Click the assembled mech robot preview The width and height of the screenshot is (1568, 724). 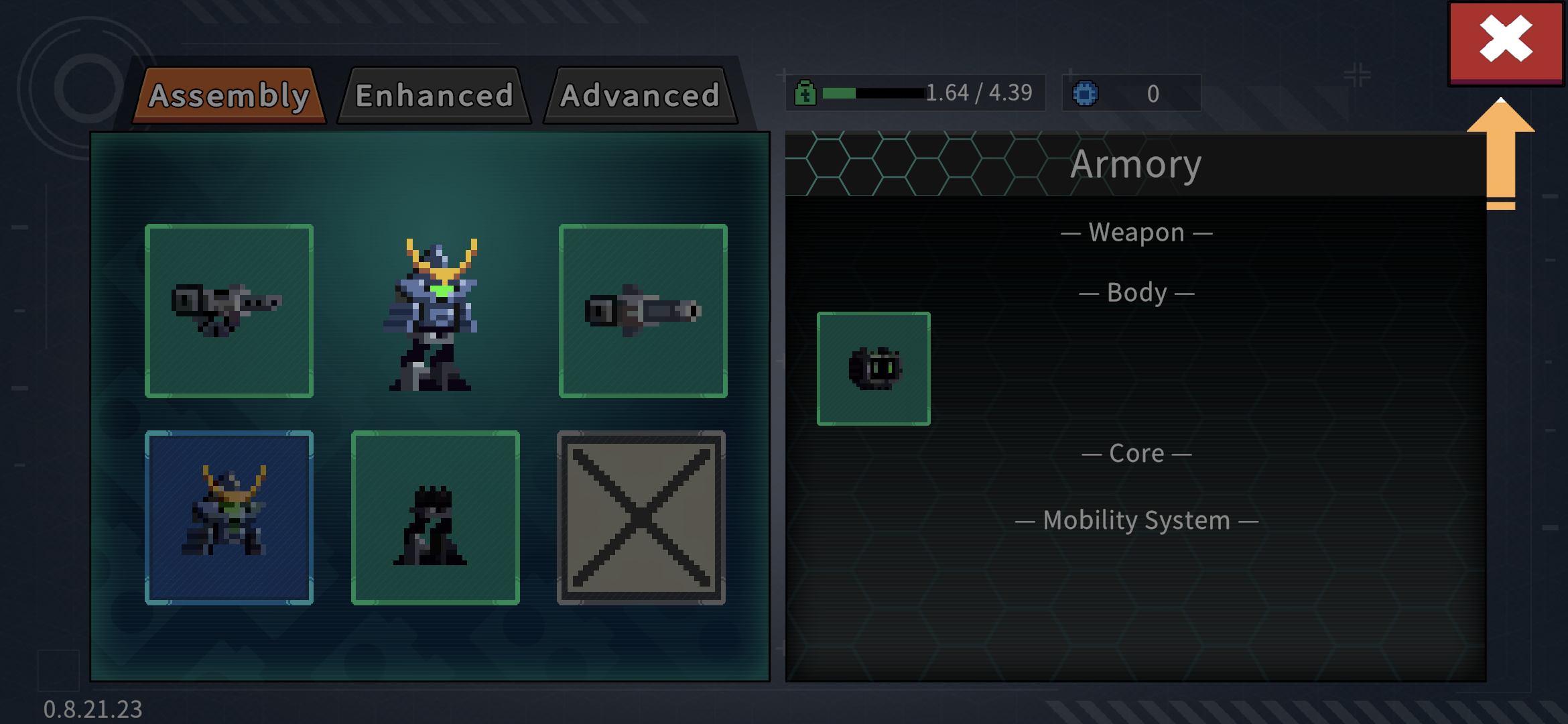pyautogui.click(x=433, y=314)
